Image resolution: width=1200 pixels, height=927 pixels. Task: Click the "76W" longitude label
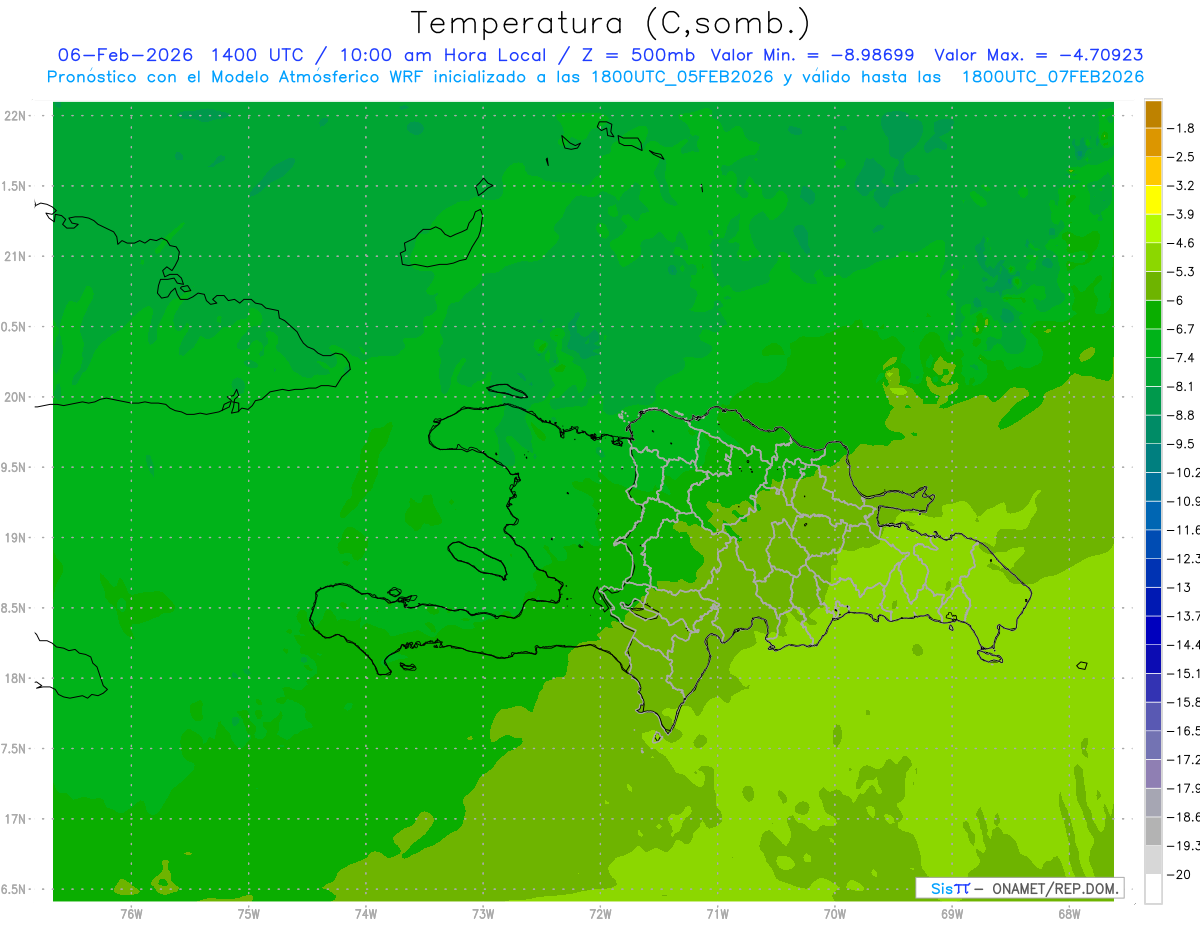[131, 913]
